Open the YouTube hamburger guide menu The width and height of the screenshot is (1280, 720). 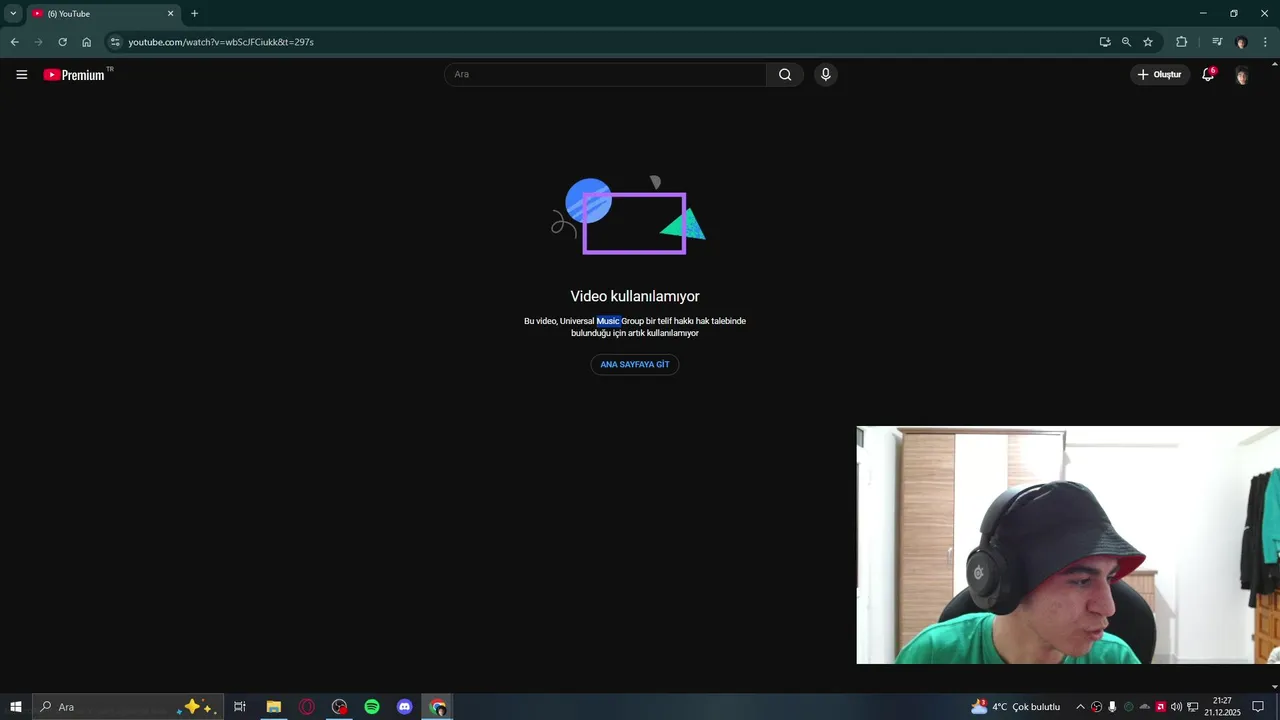pyautogui.click(x=21, y=74)
